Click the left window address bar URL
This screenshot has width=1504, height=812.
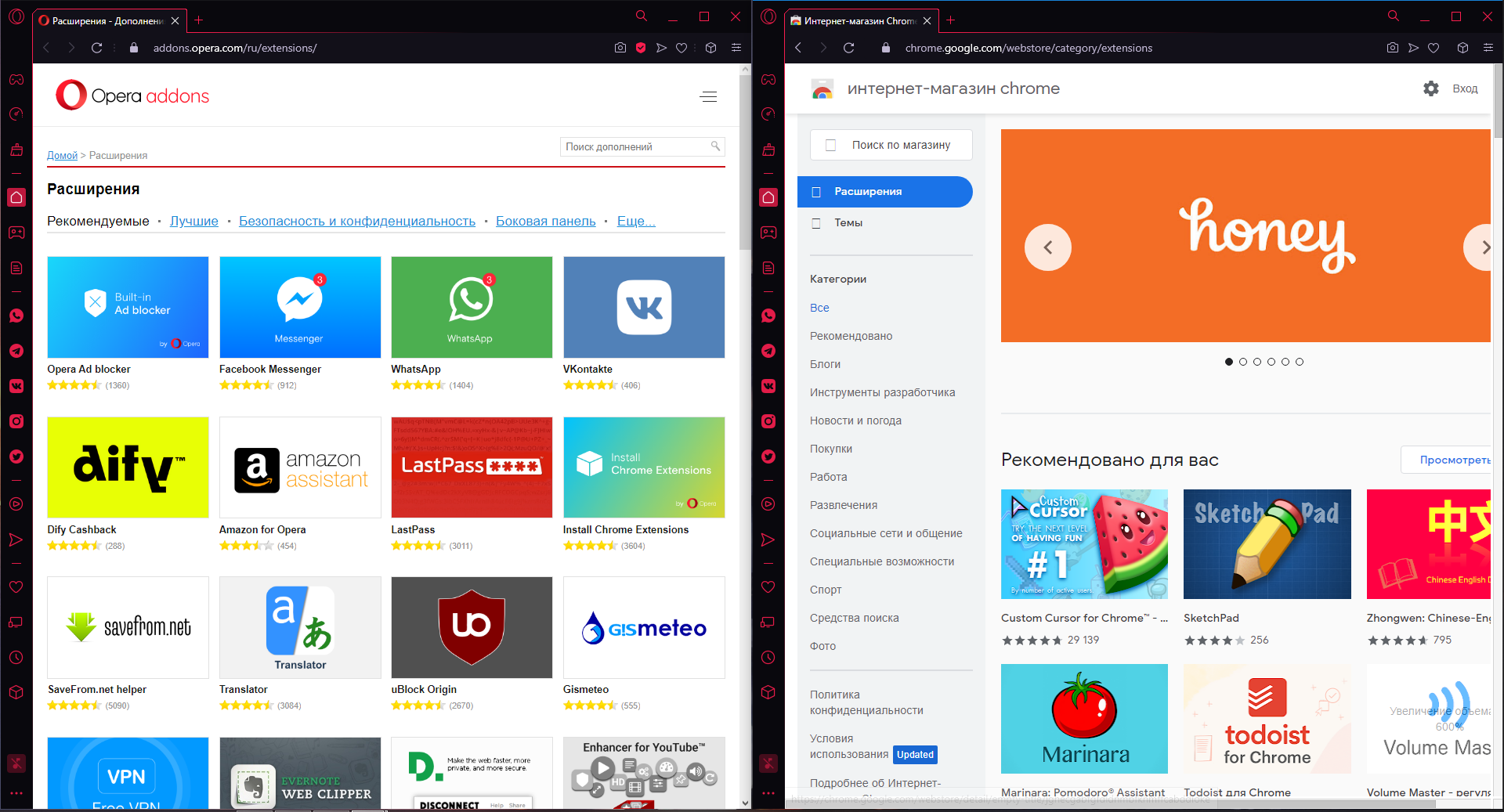point(235,48)
